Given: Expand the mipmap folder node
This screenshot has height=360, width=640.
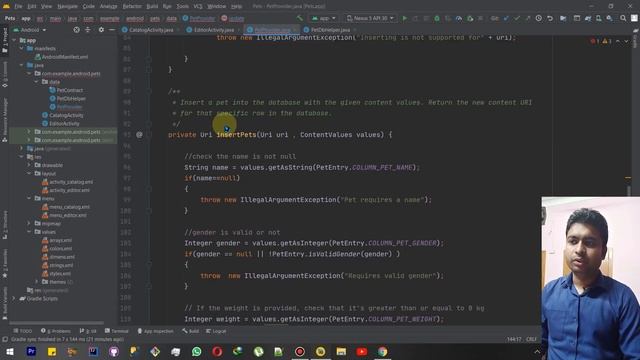Looking at the screenshot, I should [29, 223].
